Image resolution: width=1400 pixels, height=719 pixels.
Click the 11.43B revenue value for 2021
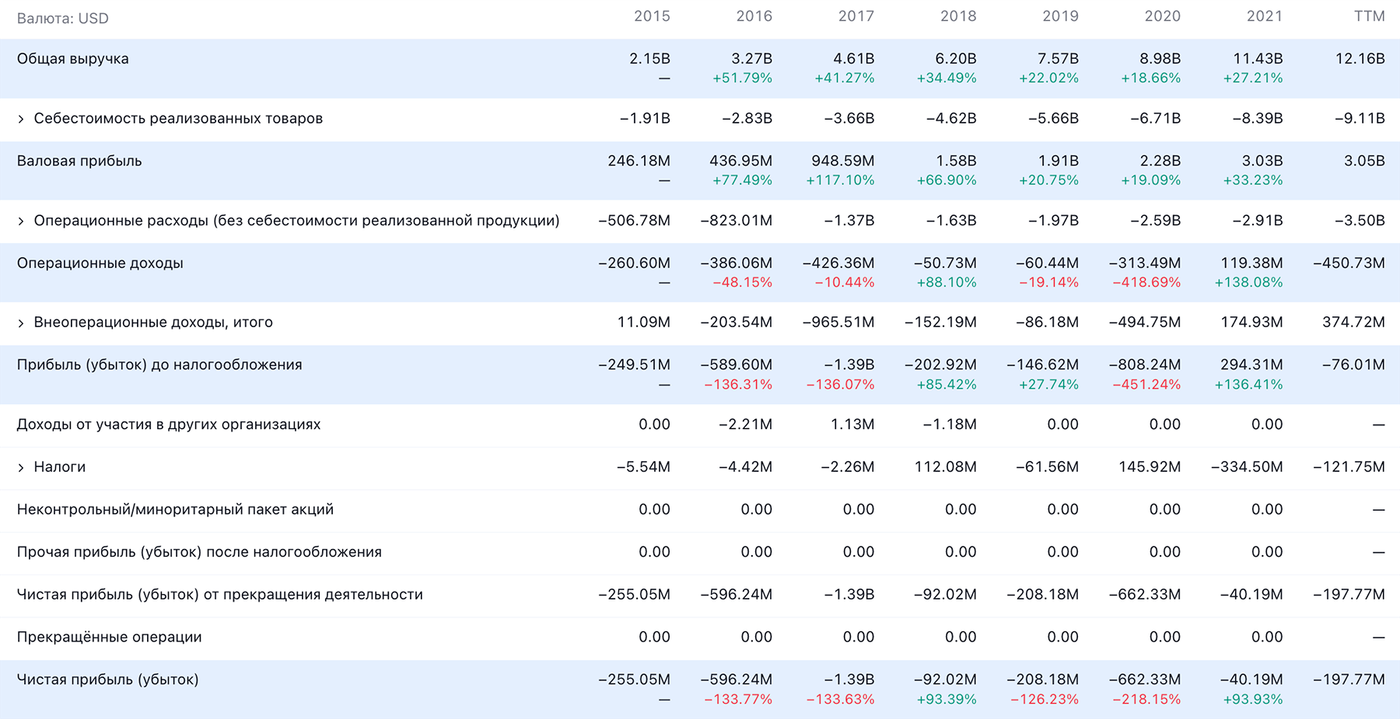[1257, 59]
